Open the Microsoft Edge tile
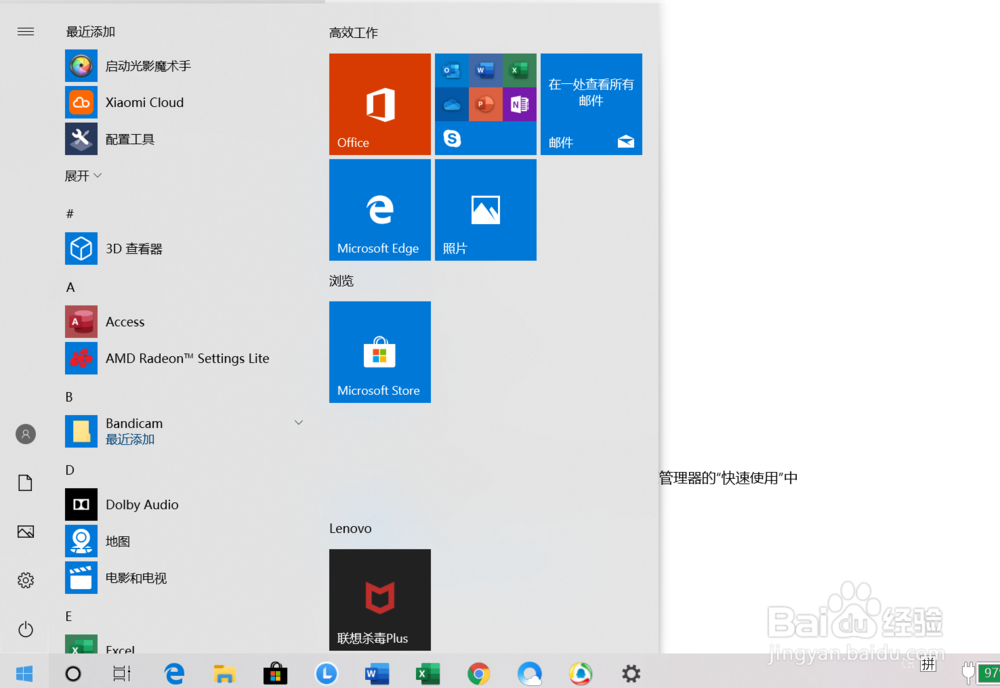The height and width of the screenshot is (688, 1000). (380, 210)
